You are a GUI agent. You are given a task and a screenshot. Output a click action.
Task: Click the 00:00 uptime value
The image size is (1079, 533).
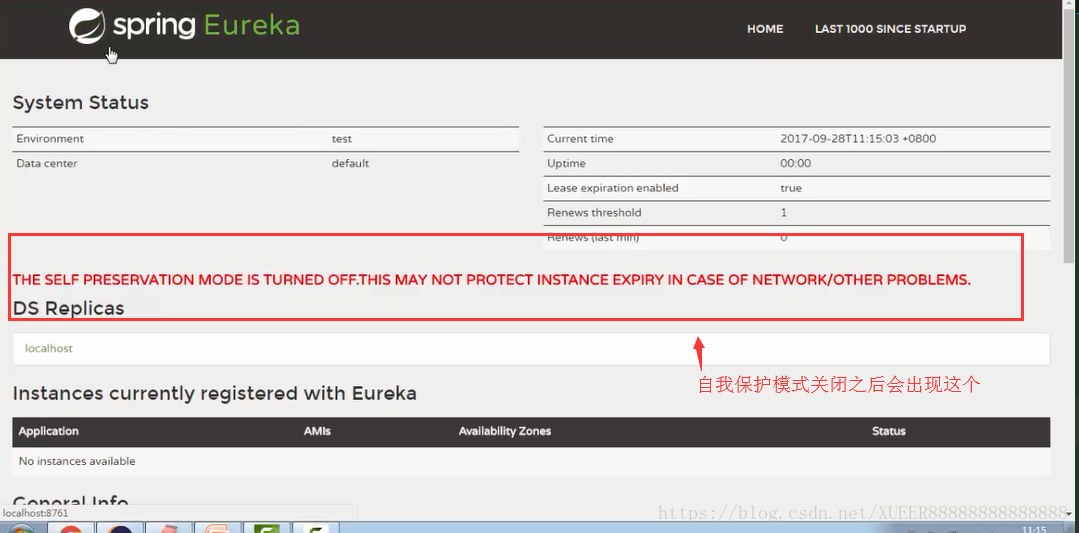point(795,164)
